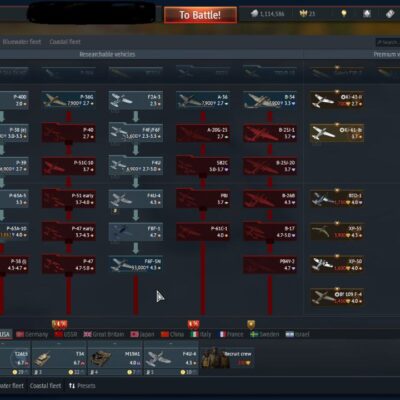Switch to the China nation tab
This screenshot has width=400, height=400.
pyautogui.click(x=172, y=334)
